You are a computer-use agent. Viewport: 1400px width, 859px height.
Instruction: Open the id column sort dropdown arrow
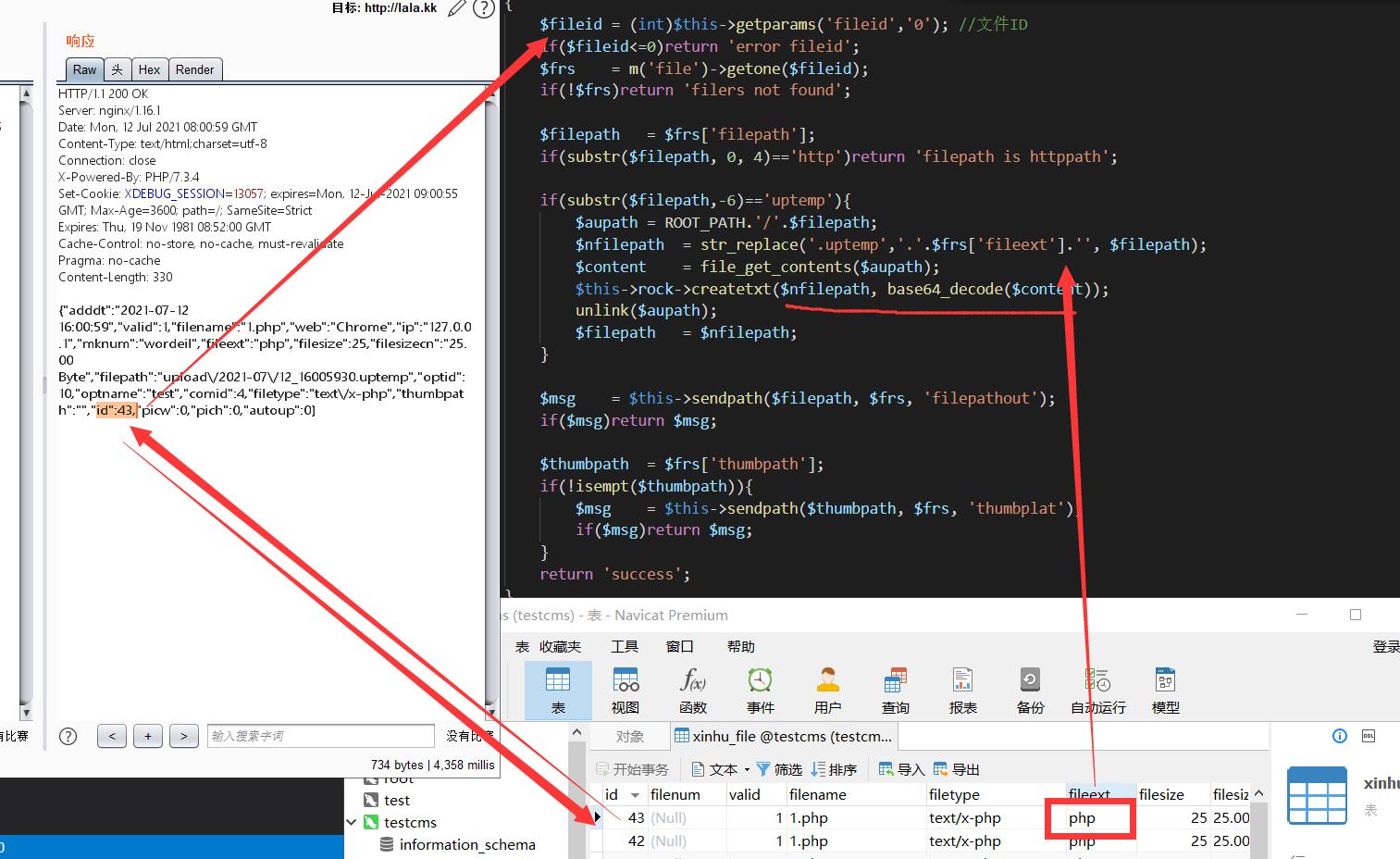tap(635, 794)
